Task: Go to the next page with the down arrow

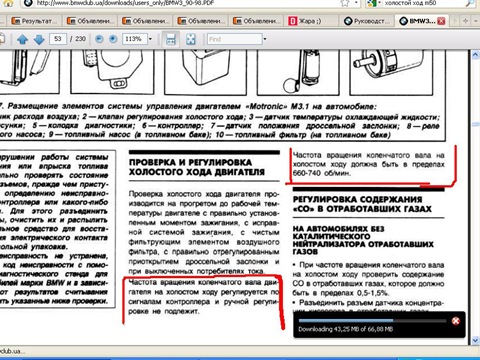Action: (x=39, y=39)
